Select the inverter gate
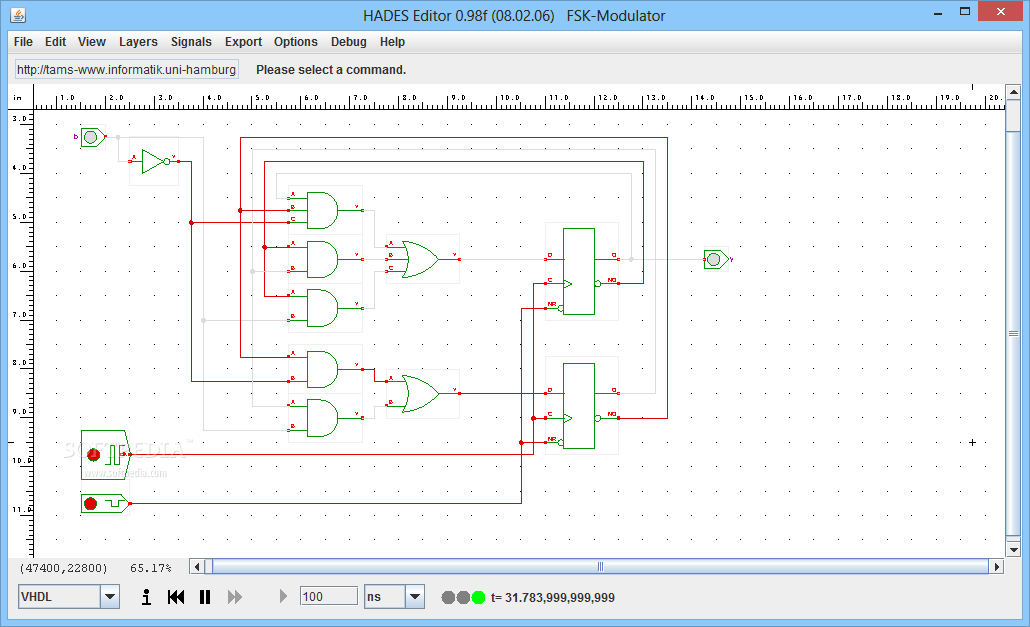The height and width of the screenshot is (627, 1030). (155, 162)
